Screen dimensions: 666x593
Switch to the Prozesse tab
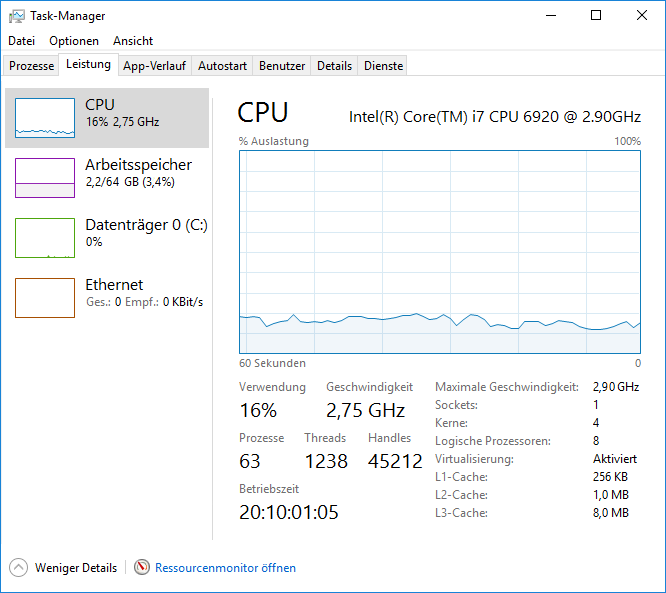tap(31, 66)
